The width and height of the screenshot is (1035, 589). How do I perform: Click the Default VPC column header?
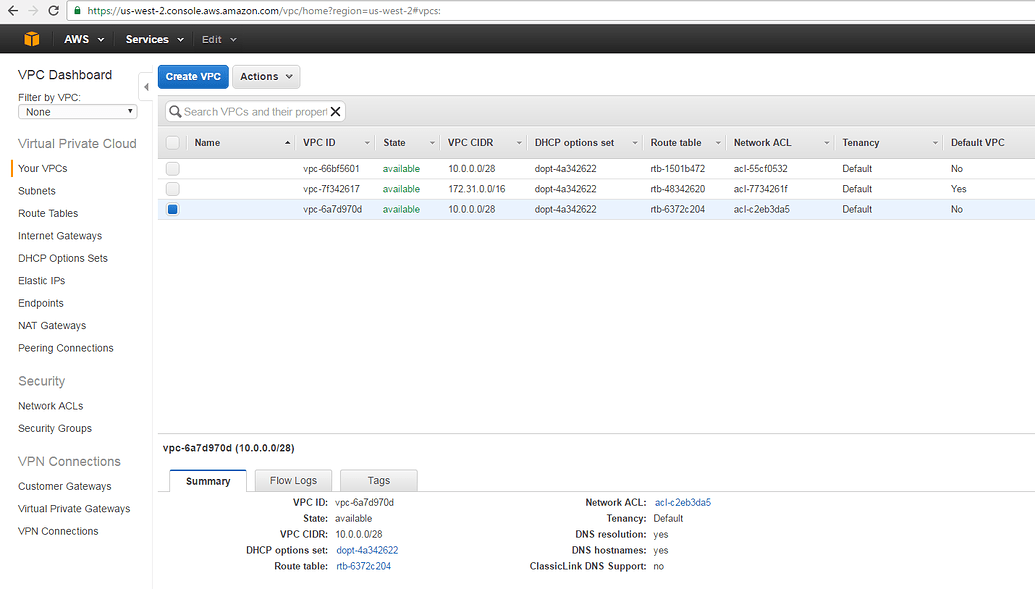click(978, 143)
